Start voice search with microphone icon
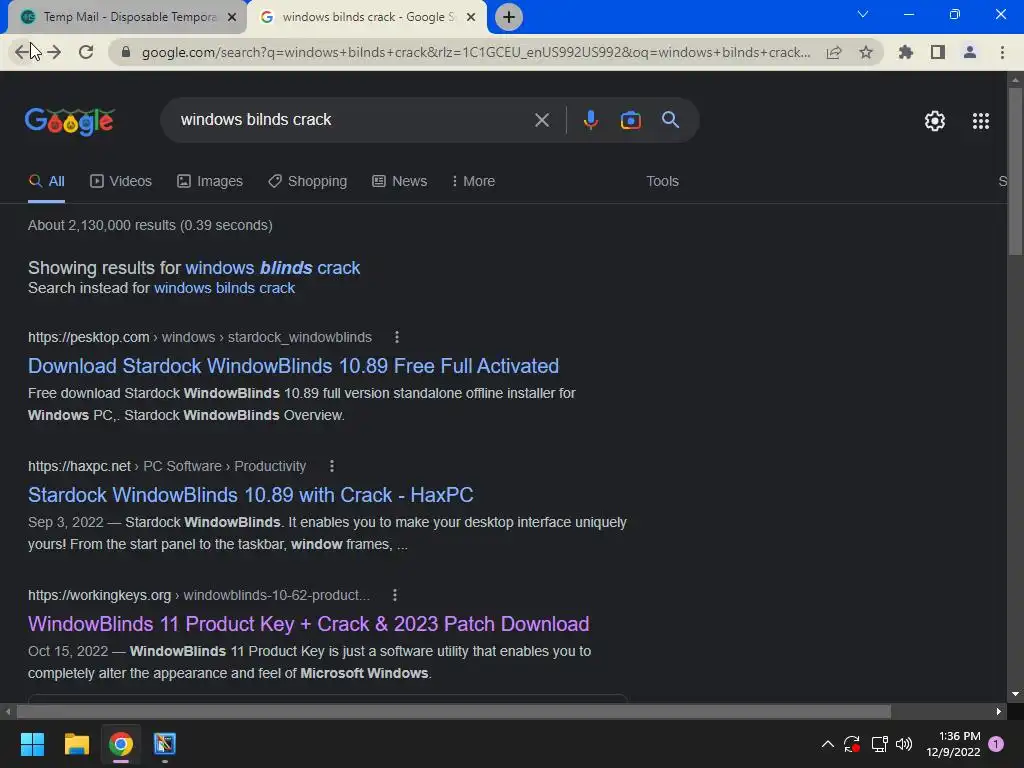This screenshot has height=768, width=1024. [590, 120]
